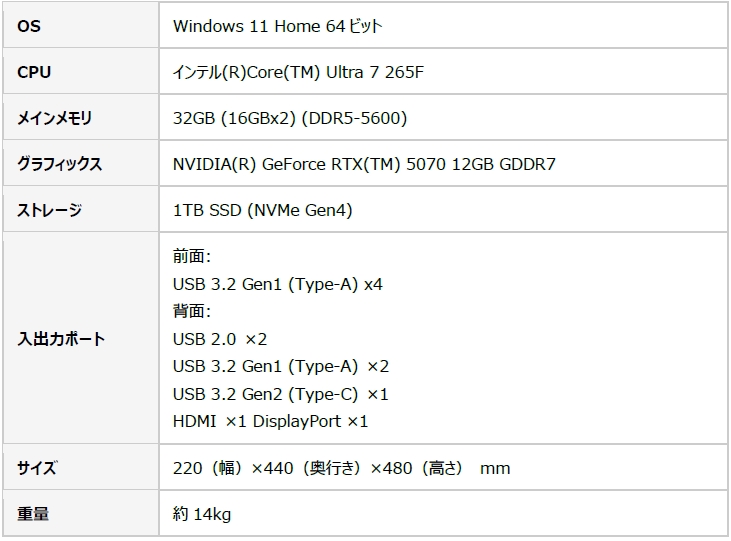Click the 220×440×480 mm dimensions value
731x541 pixels.
[341, 468]
